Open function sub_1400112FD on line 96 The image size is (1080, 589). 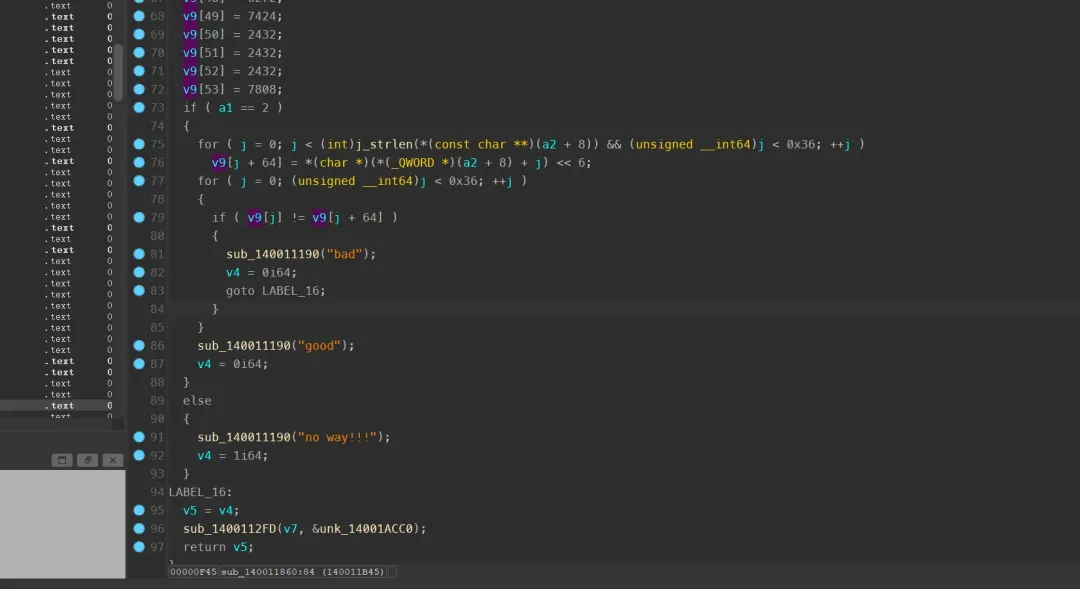[229, 529]
